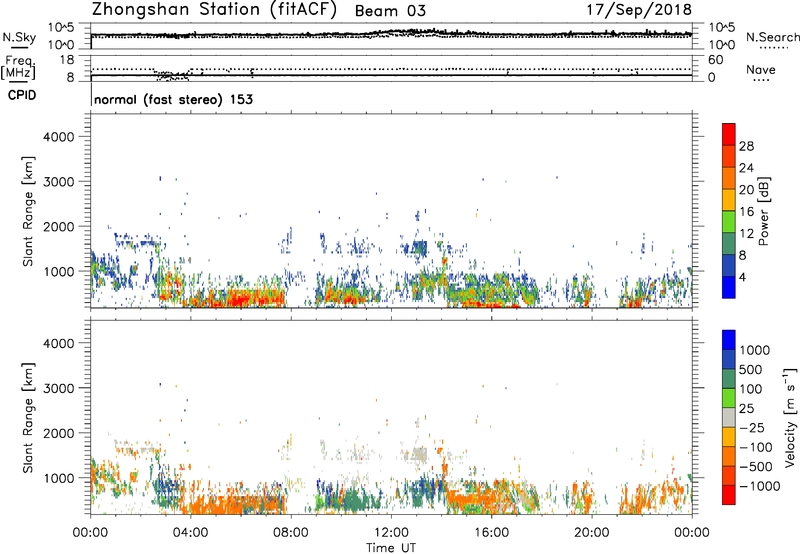Click the power panel 'Slant Range [km]' label
This screenshot has height=554, width=800.
coord(28,211)
